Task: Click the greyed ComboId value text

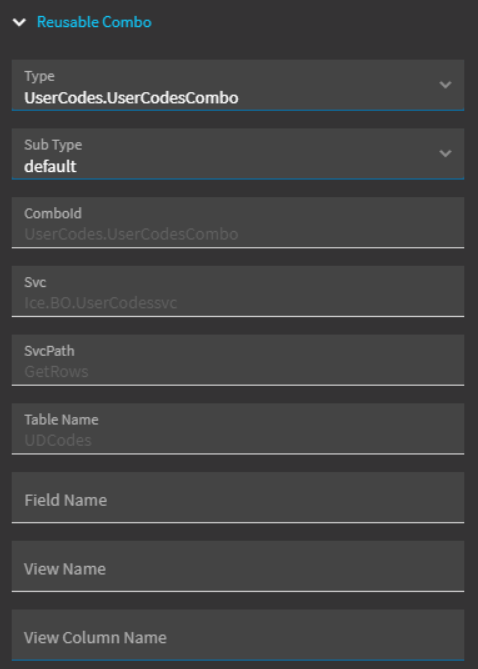Action: pyautogui.click(x=131, y=234)
